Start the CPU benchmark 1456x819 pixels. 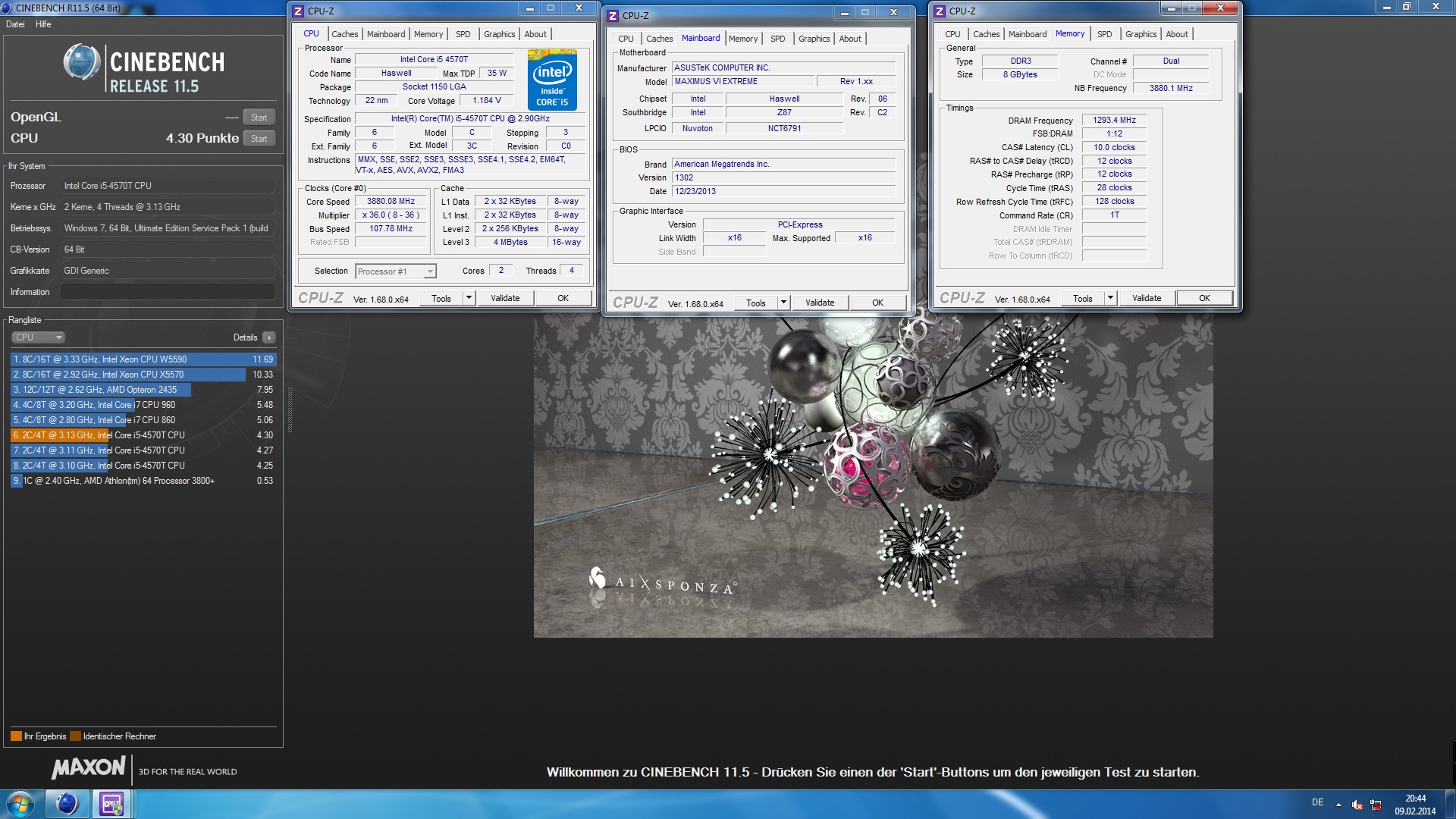259,139
